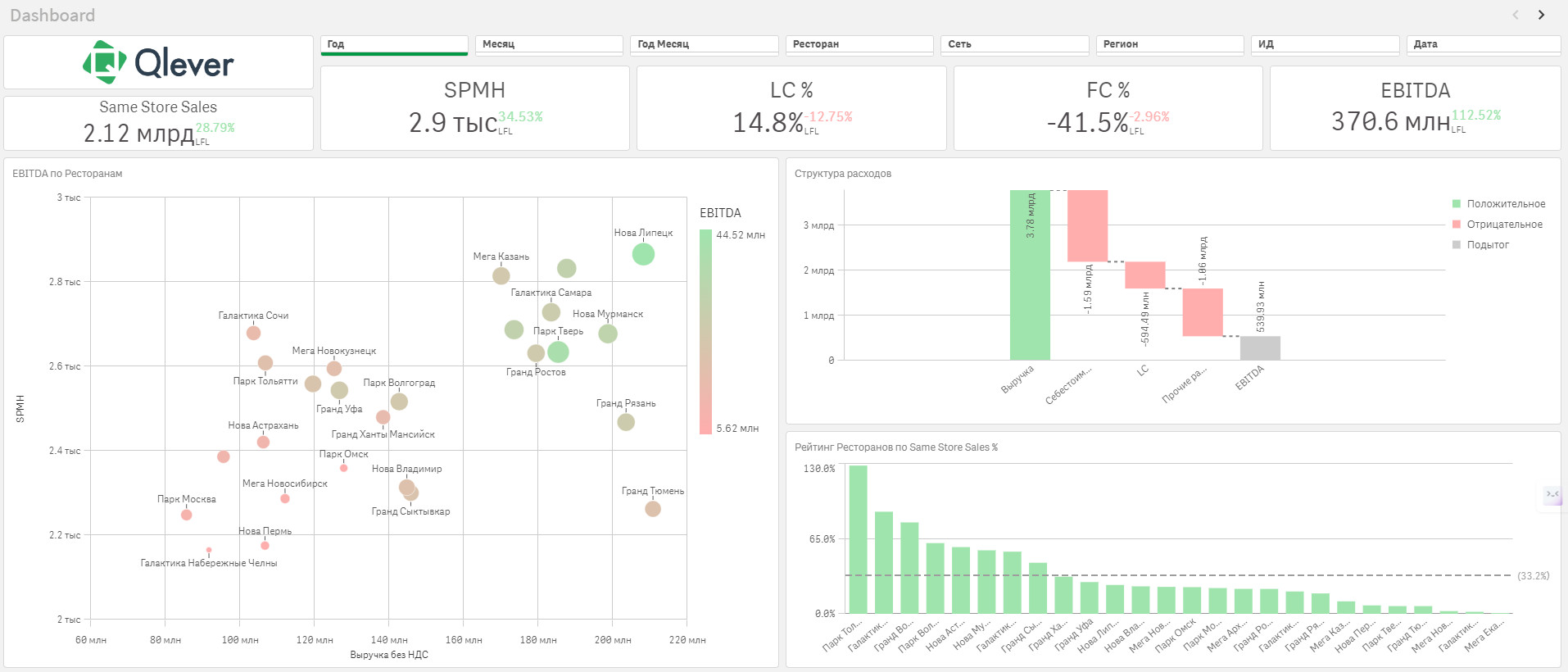Select the Галактика Сочи bubble
The height and width of the screenshot is (672, 1568).
(x=253, y=333)
